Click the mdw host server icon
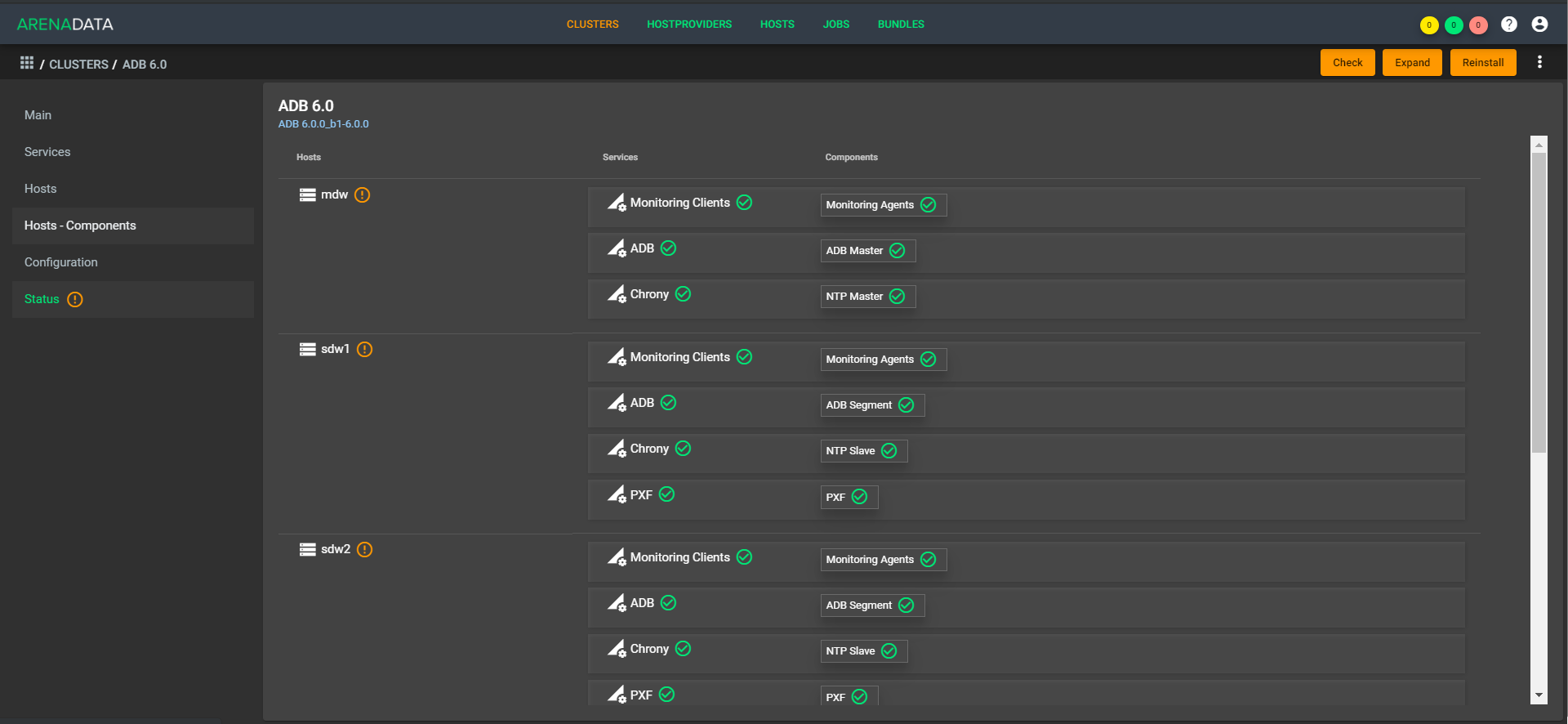Screen dimensions: 1568x724 (x=308, y=194)
